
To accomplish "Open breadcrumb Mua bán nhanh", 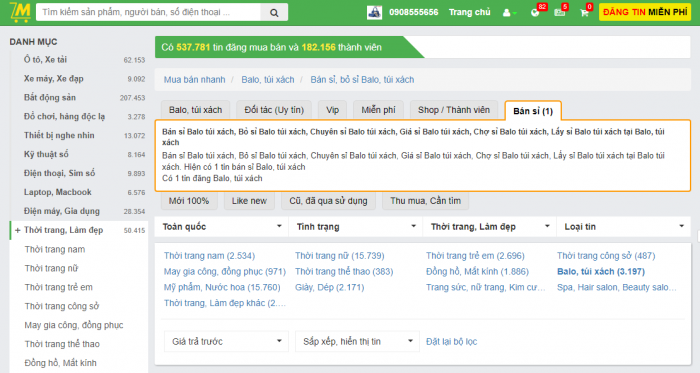I will (x=194, y=80).
